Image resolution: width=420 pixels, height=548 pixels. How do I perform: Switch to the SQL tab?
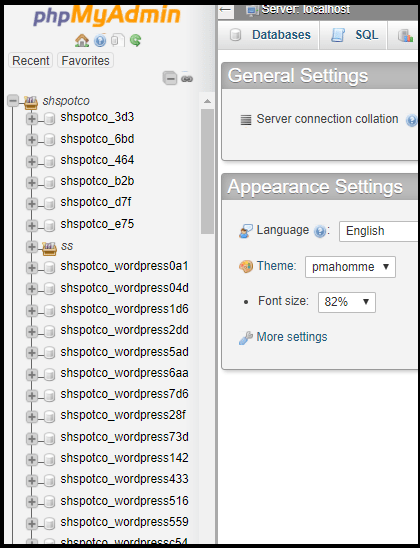coord(353,35)
